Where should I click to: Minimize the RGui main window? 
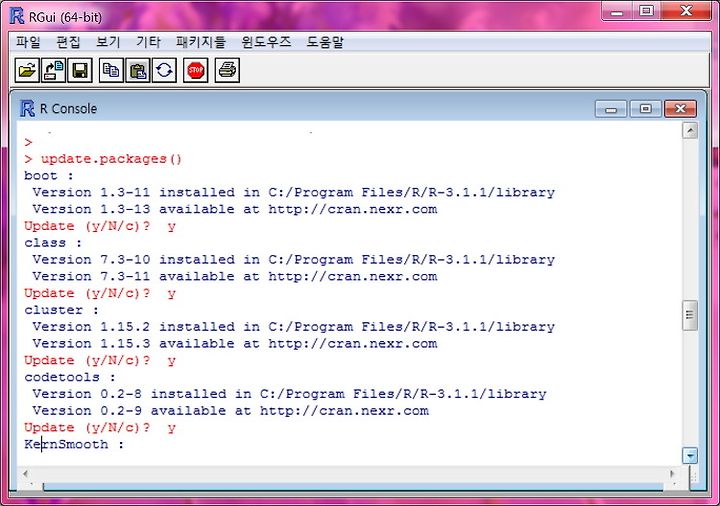tap(617, 11)
